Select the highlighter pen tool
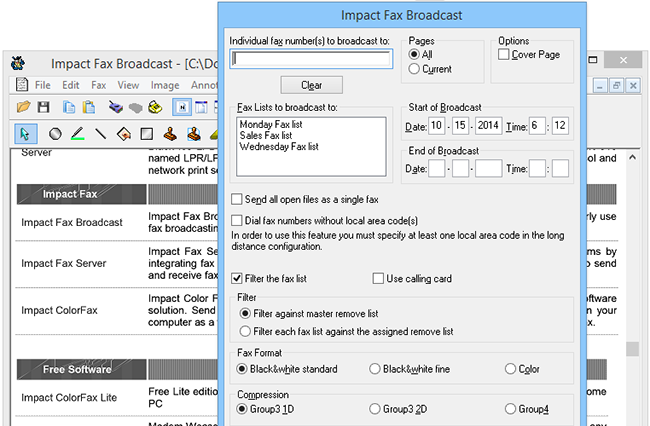 pos(78,133)
